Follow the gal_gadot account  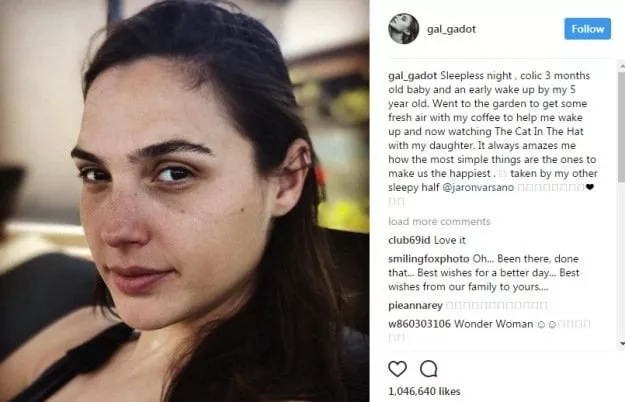pos(587,29)
